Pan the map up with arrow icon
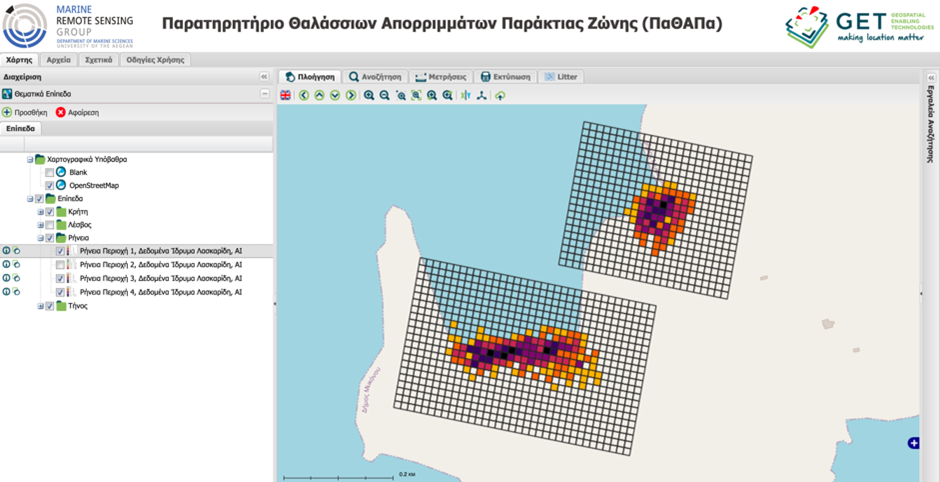This screenshot has height=482, width=940. [x=319, y=95]
